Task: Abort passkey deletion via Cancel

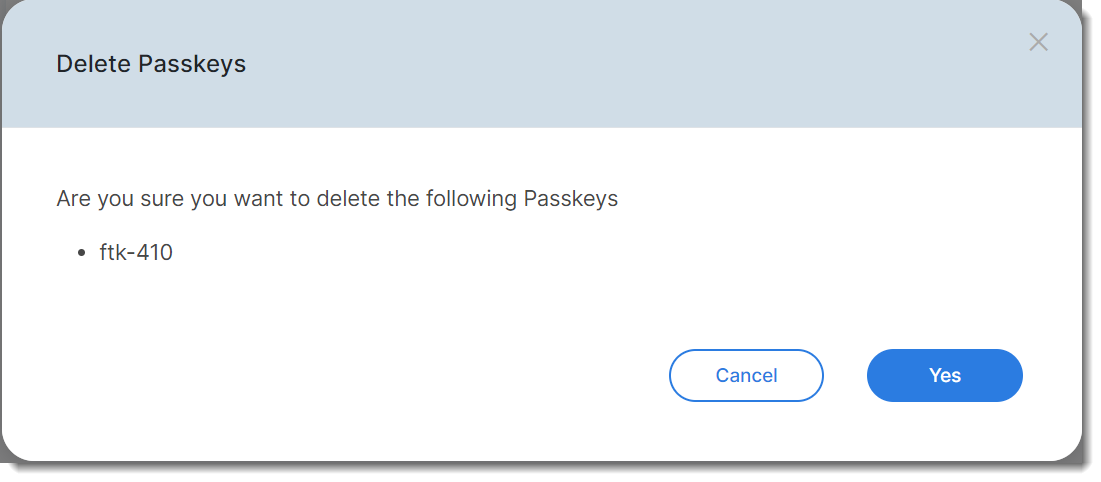Action: point(746,375)
